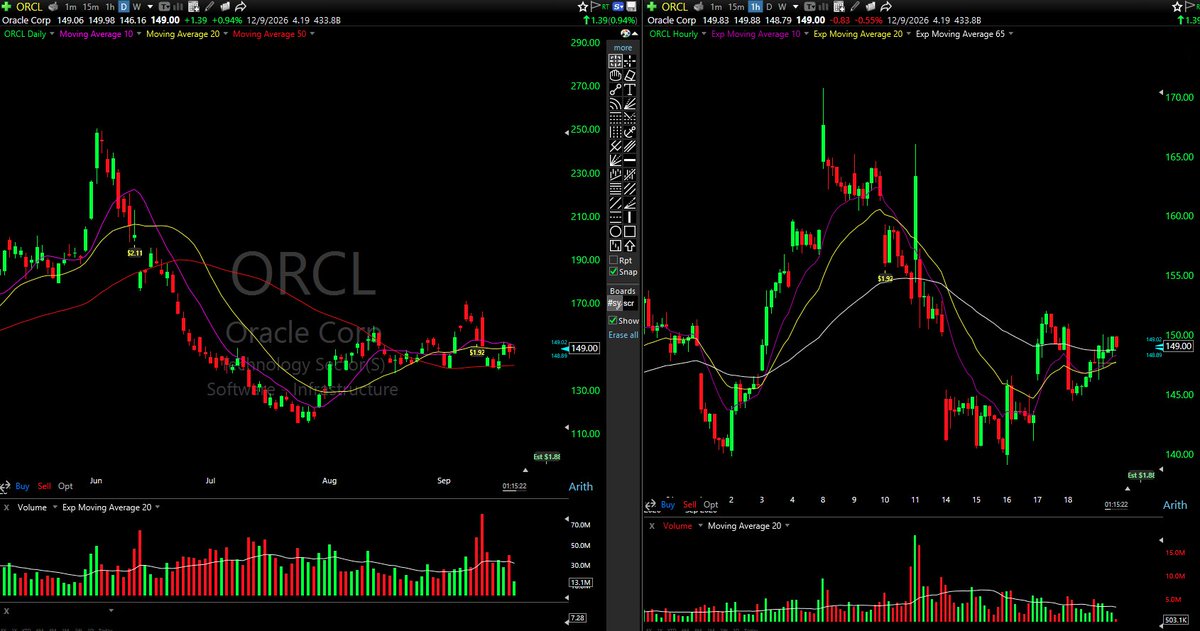
Task: Switch right chart to 15m timeframe
Action: coord(736,7)
